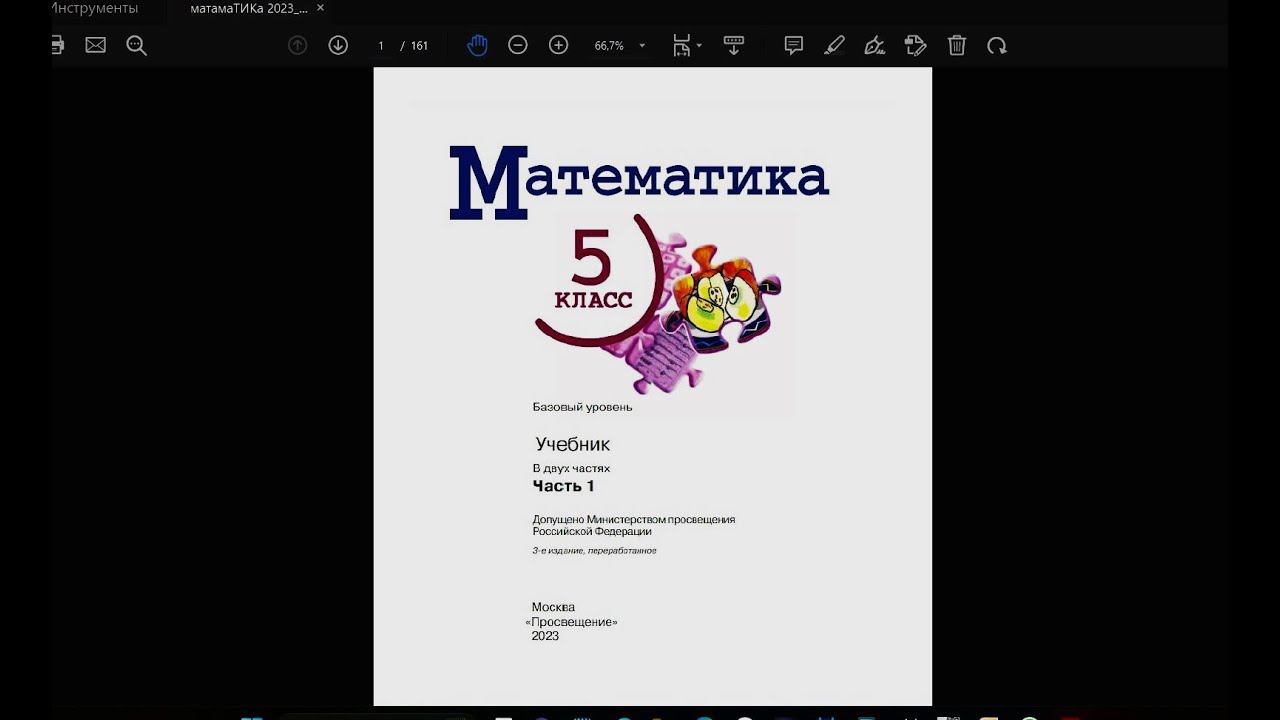Screen dimensions: 1280x720
Task: Click the 3-е издание, переработанное note
Action: pyautogui.click(x=594, y=551)
